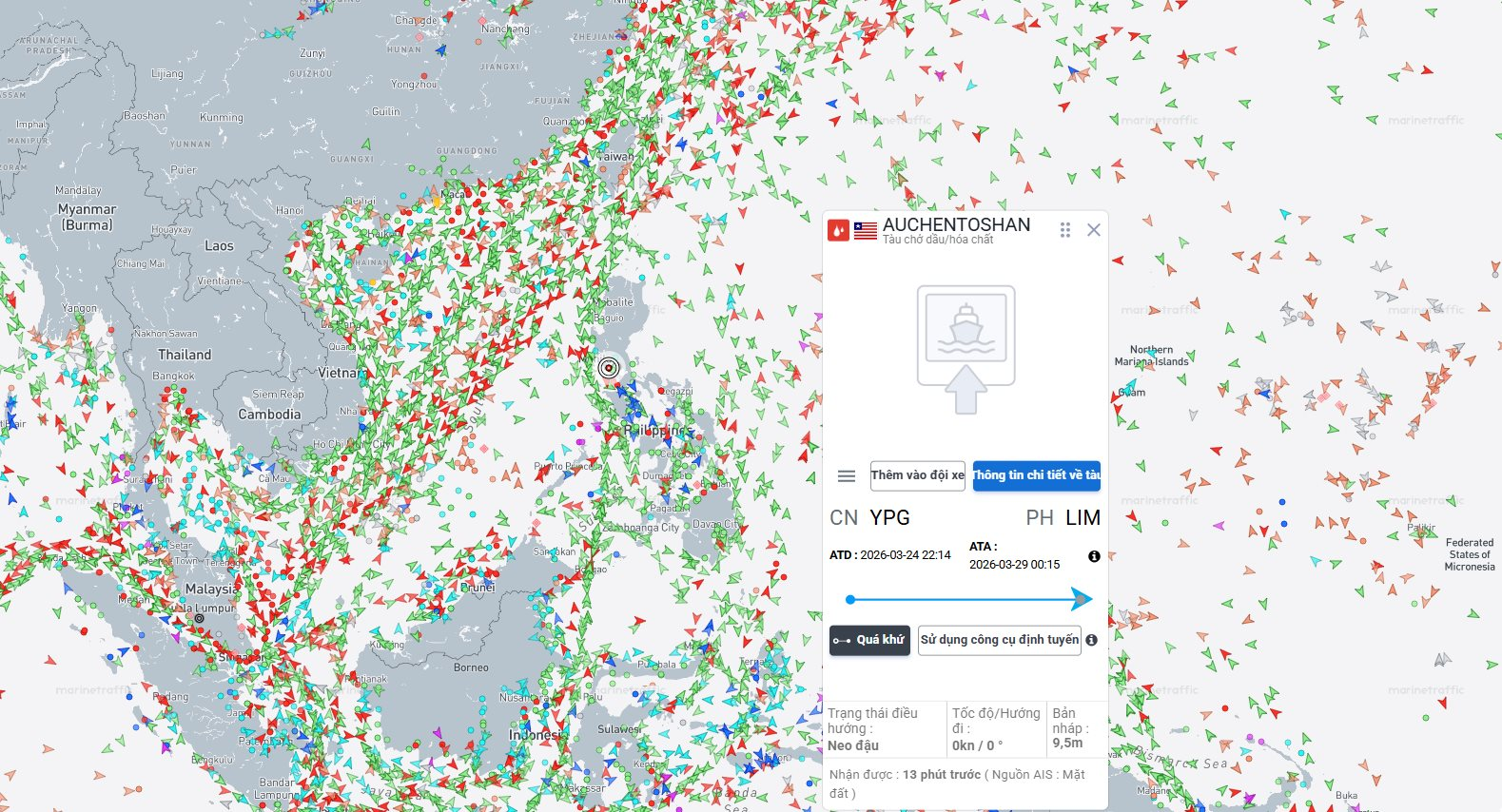Image resolution: width=1502 pixels, height=812 pixels.
Task: Close the AUCHENTOSHAN vessel popup
Action: 1094,230
